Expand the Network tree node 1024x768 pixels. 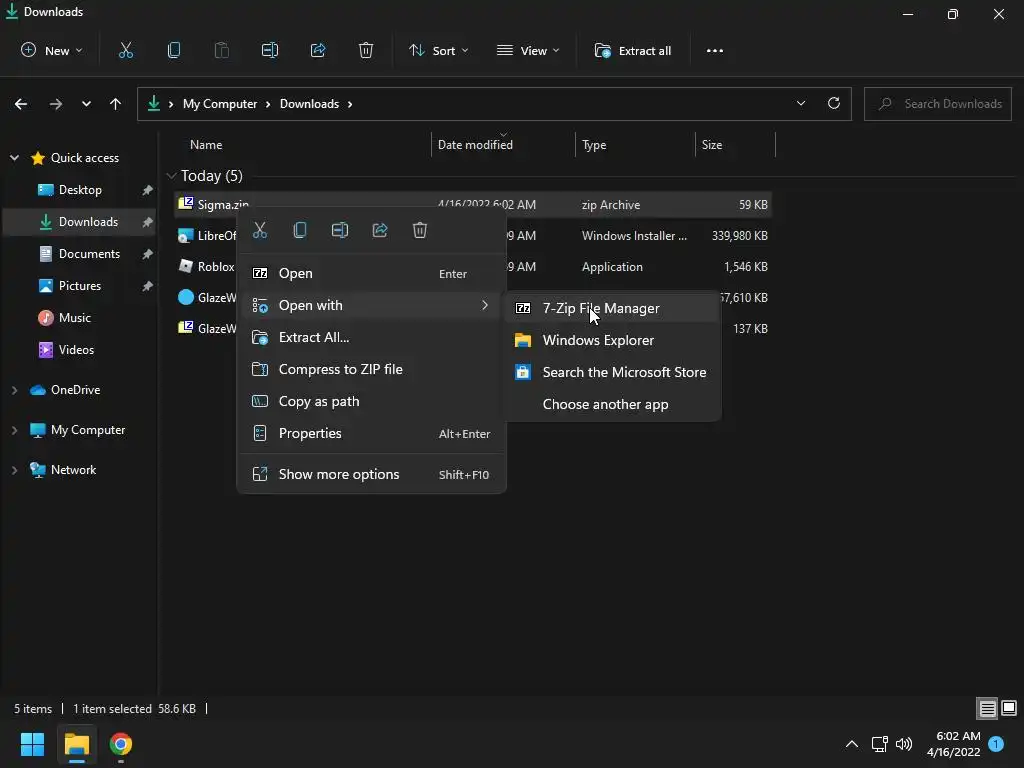tap(14, 470)
